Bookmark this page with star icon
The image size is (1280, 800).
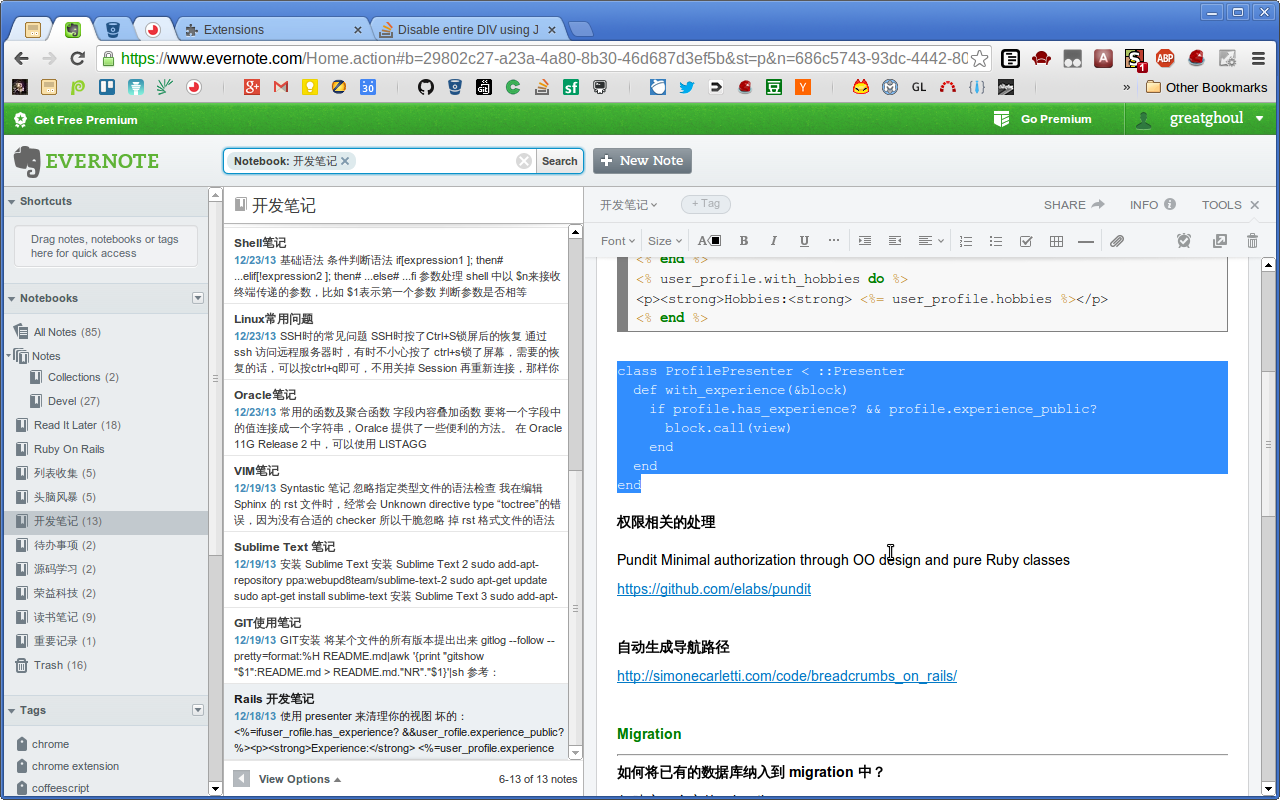coord(980,58)
